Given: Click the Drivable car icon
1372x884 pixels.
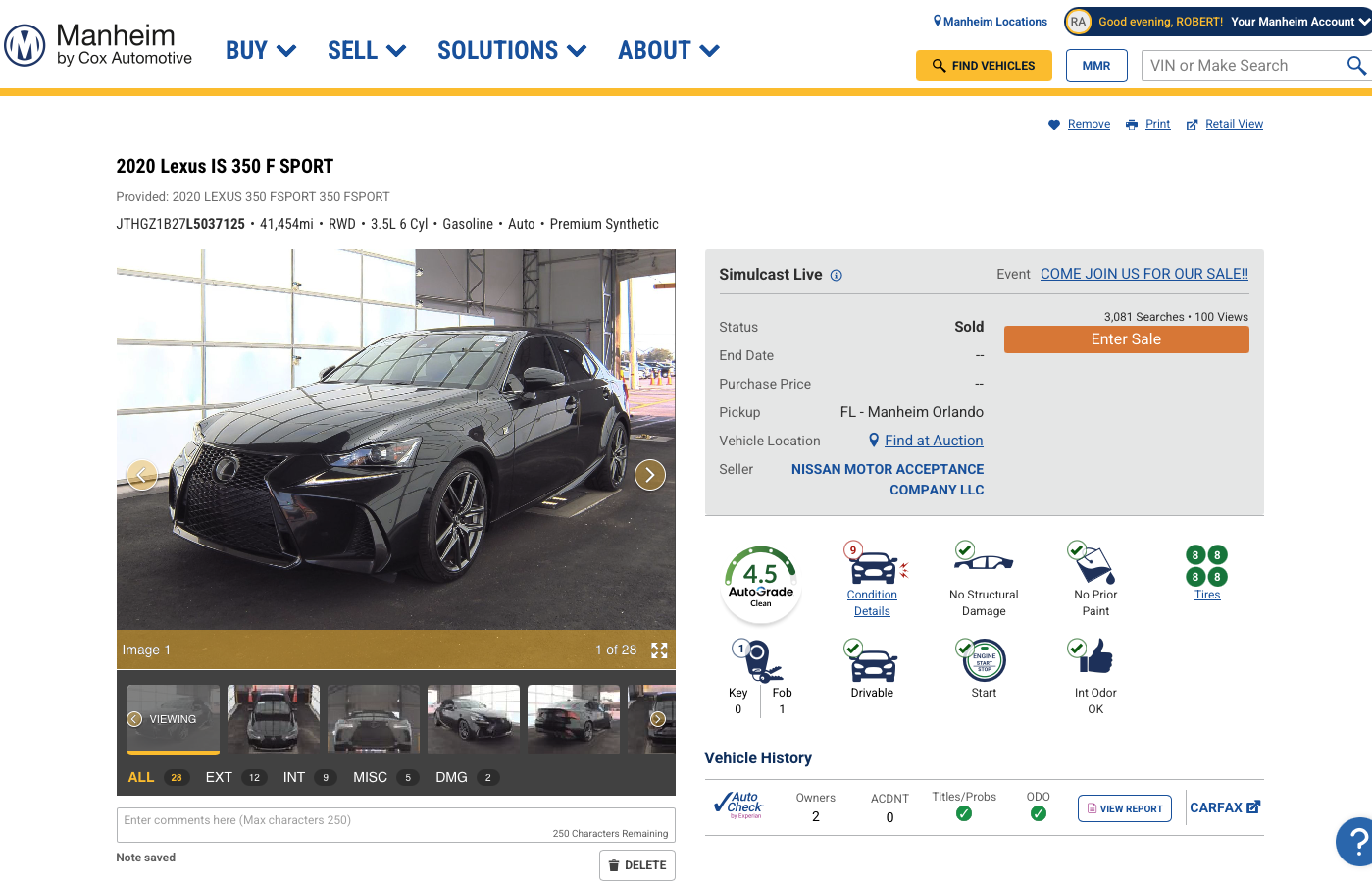Looking at the screenshot, I should (872, 661).
